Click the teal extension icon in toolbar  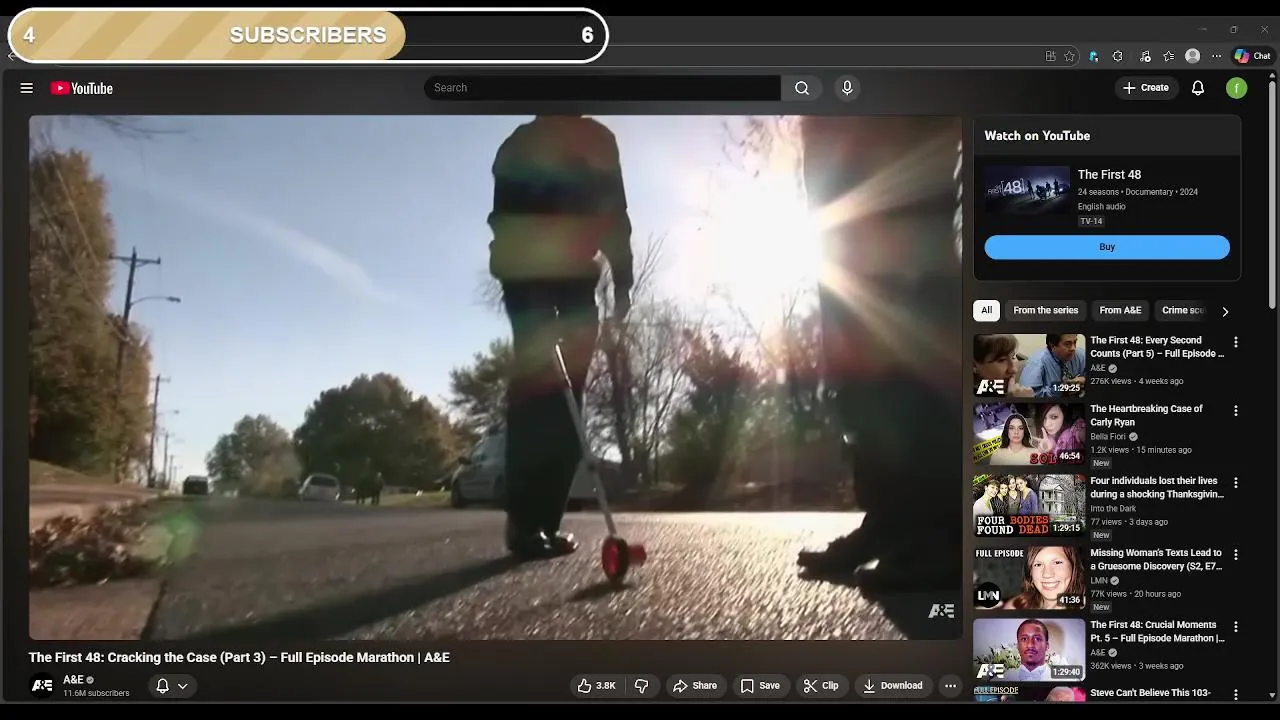click(x=1093, y=56)
